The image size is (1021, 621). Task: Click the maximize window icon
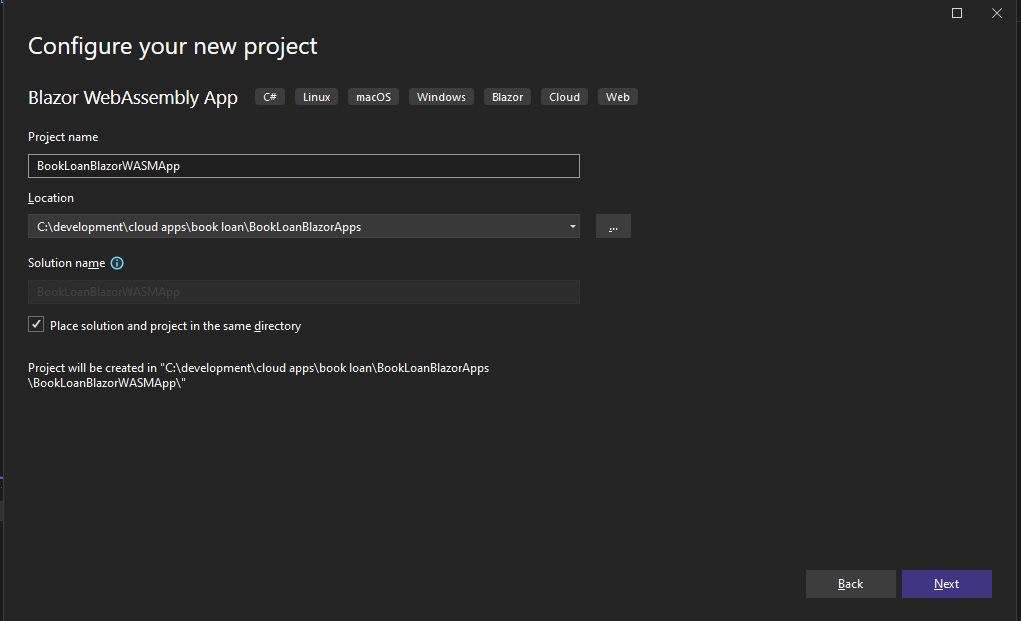pyautogui.click(x=957, y=13)
